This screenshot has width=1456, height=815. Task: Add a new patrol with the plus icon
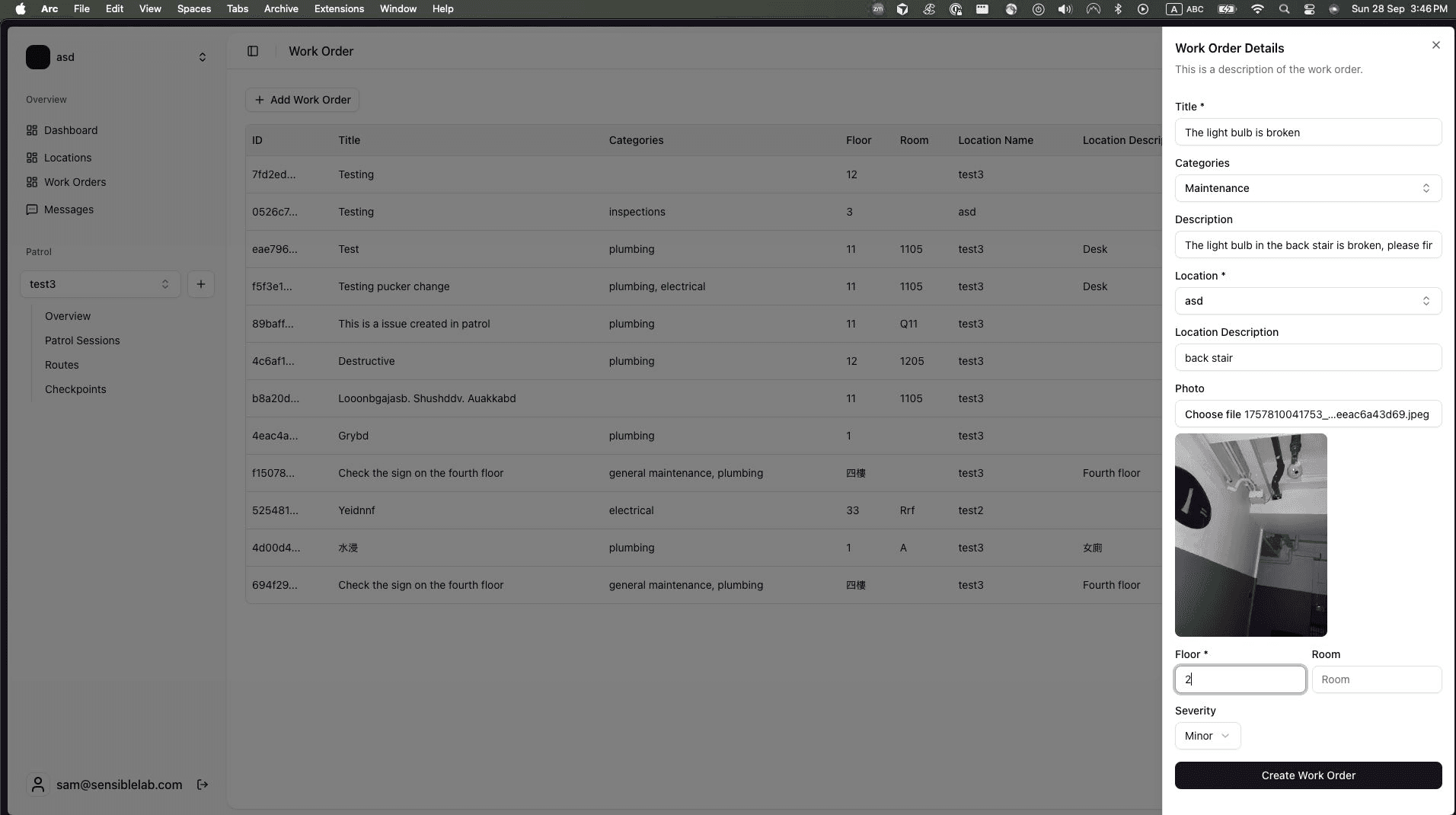[x=200, y=283]
